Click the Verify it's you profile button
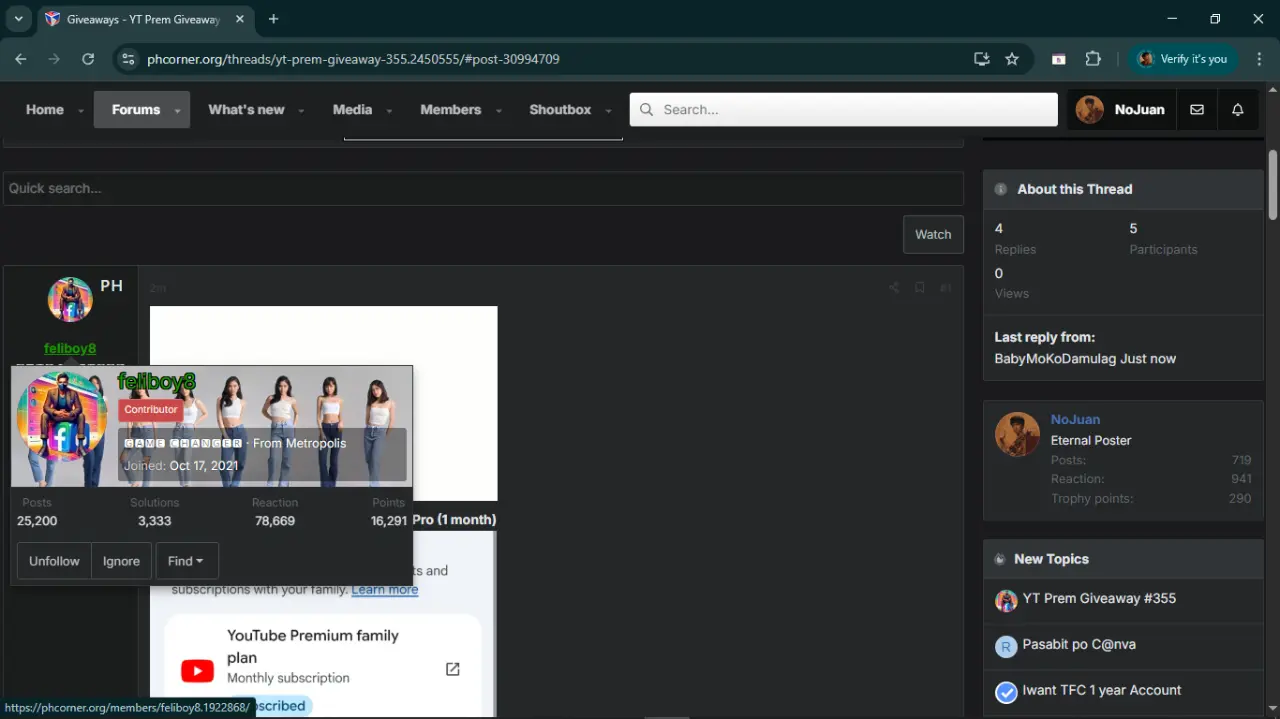This screenshot has width=1280, height=719. coord(1183,59)
